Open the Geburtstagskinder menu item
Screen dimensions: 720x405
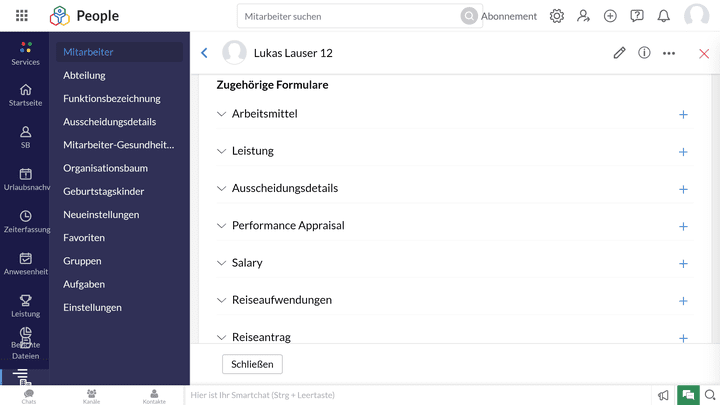click(103, 191)
